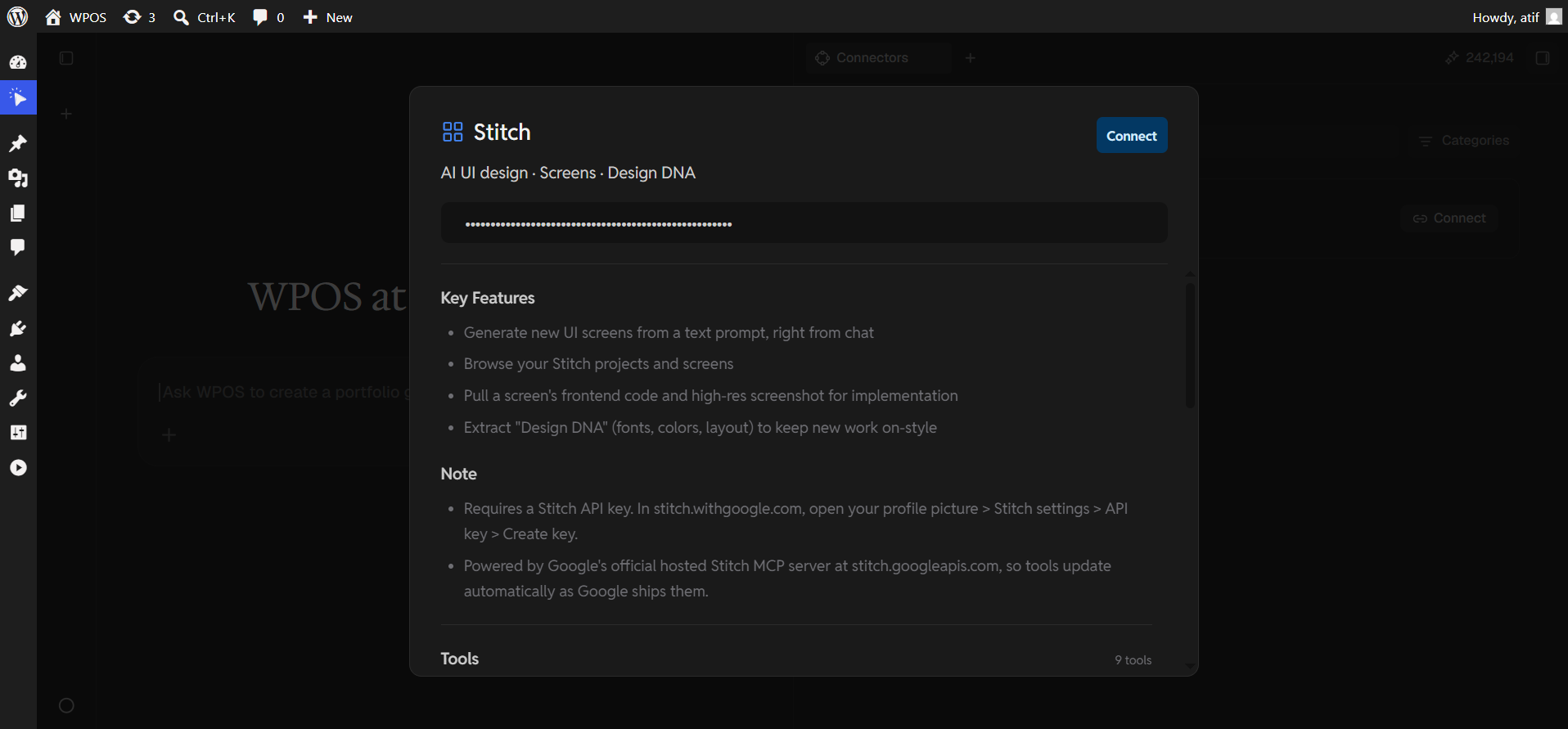The image size is (1568, 729).
Task: Open the Media library icon
Action: coord(18,178)
